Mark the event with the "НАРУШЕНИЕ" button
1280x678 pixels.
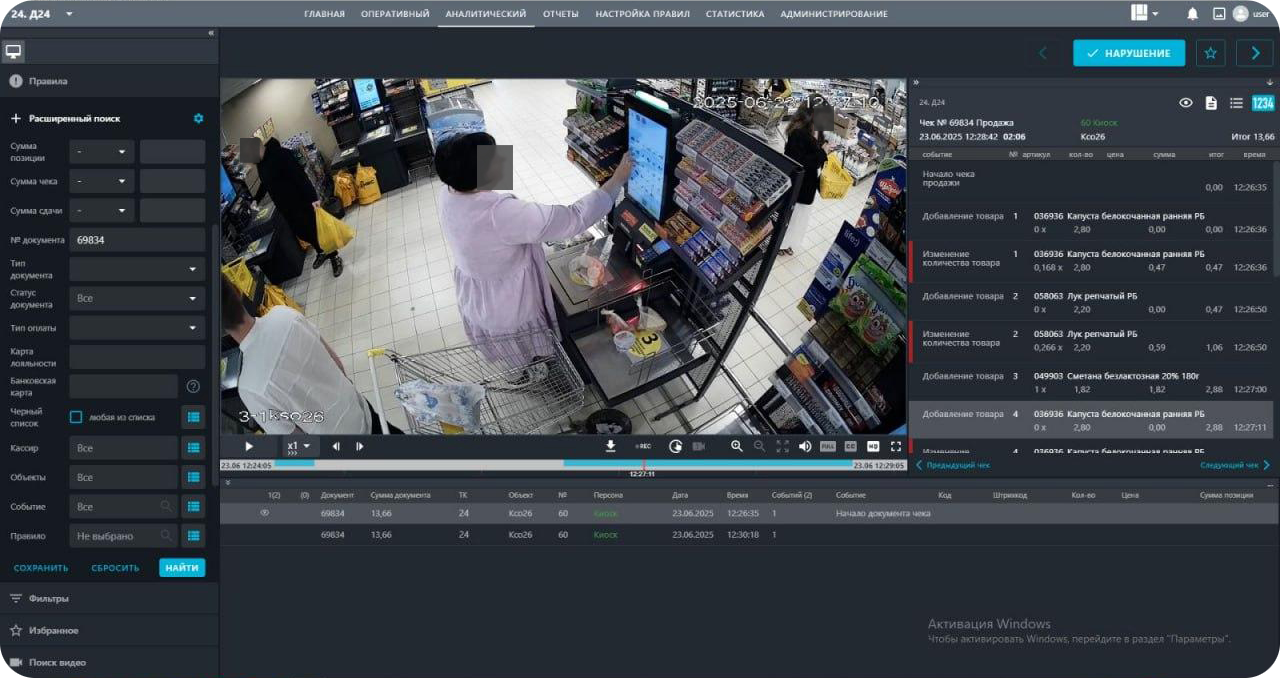coord(1128,53)
